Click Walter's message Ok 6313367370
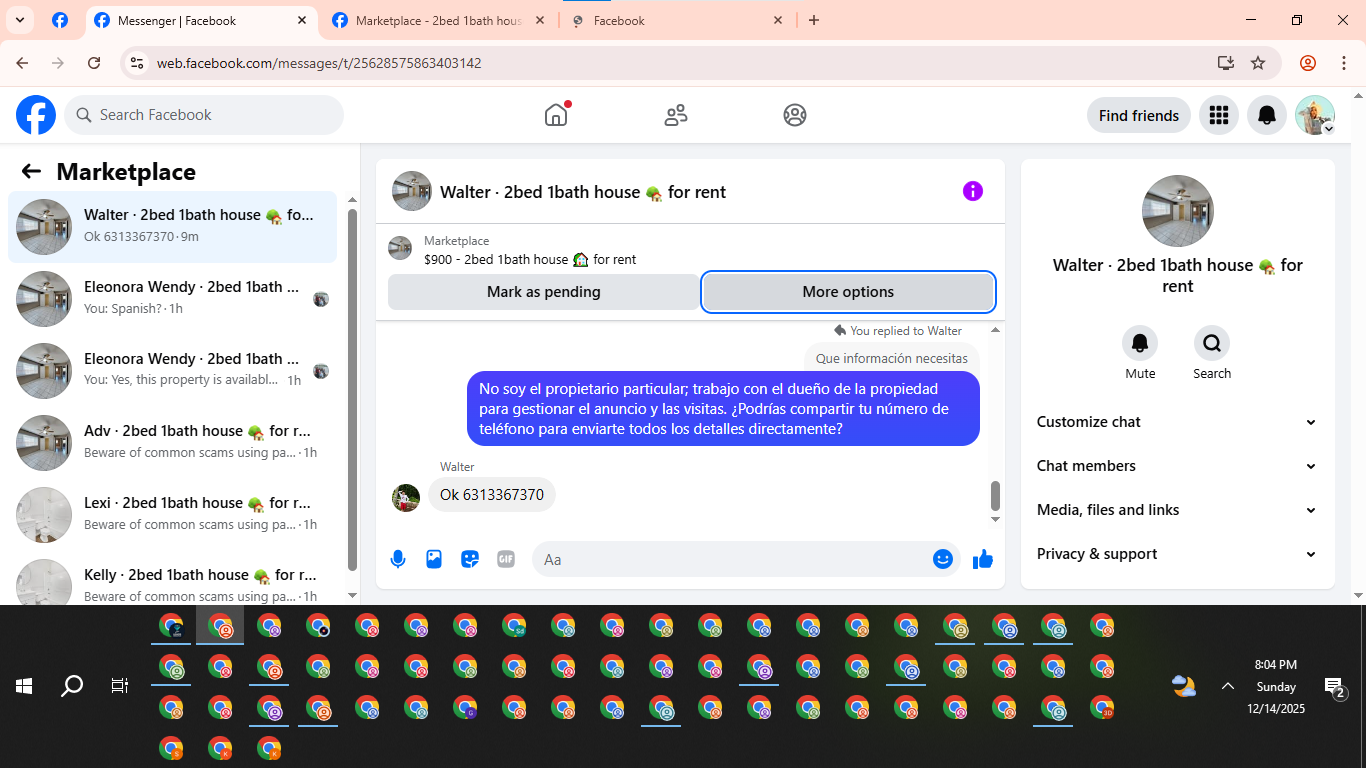 492,495
